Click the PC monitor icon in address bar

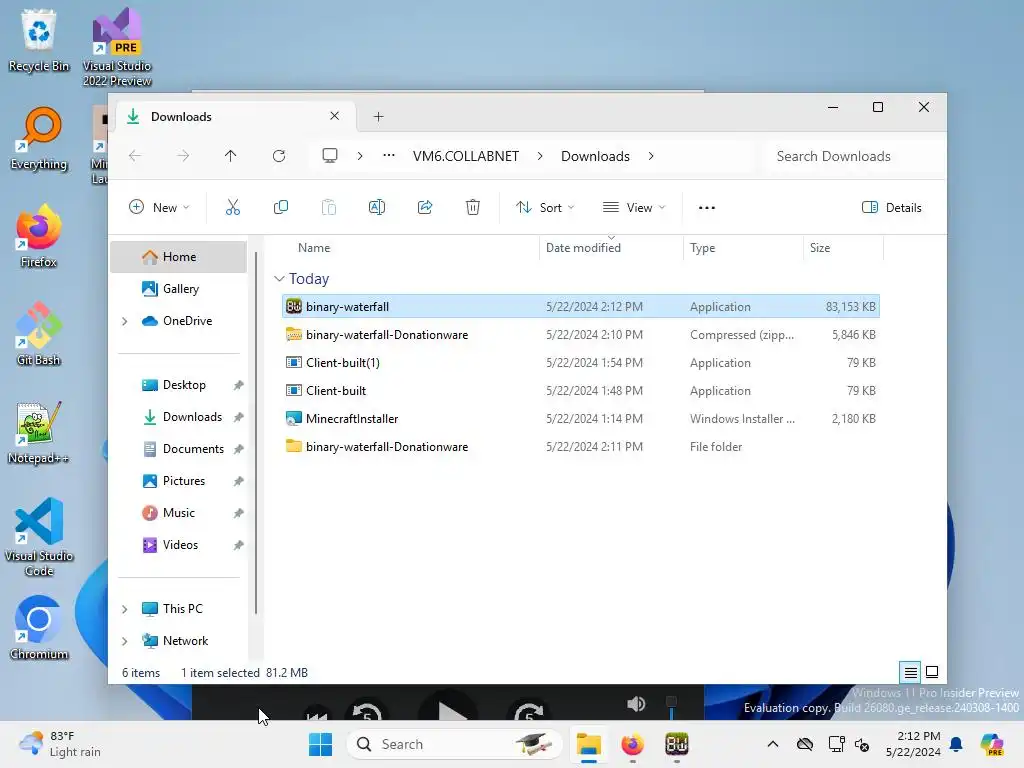coord(330,156)
